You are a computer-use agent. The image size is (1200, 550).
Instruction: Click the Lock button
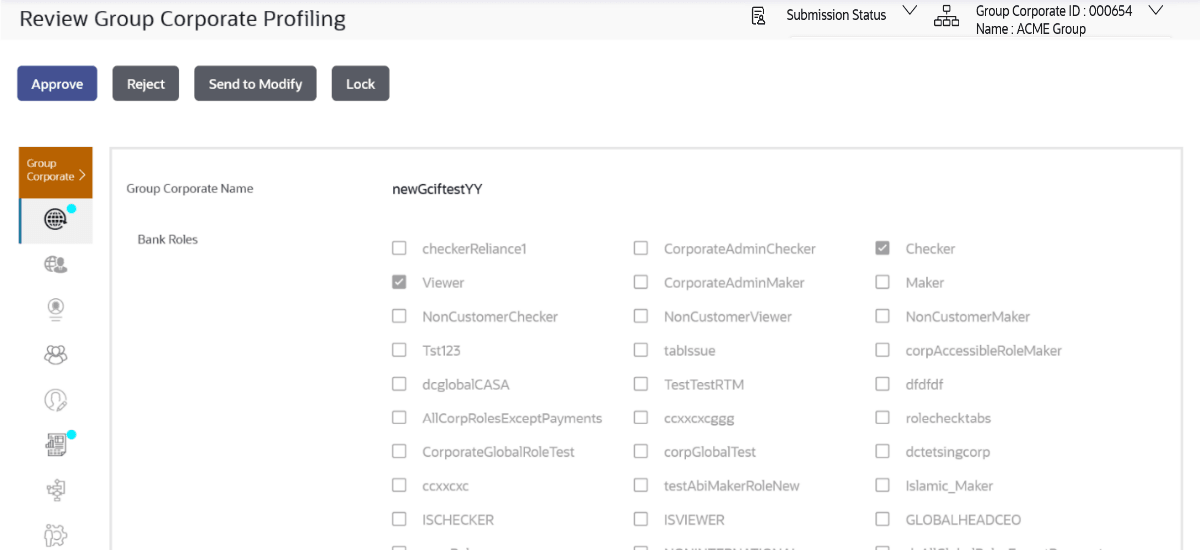360,84
